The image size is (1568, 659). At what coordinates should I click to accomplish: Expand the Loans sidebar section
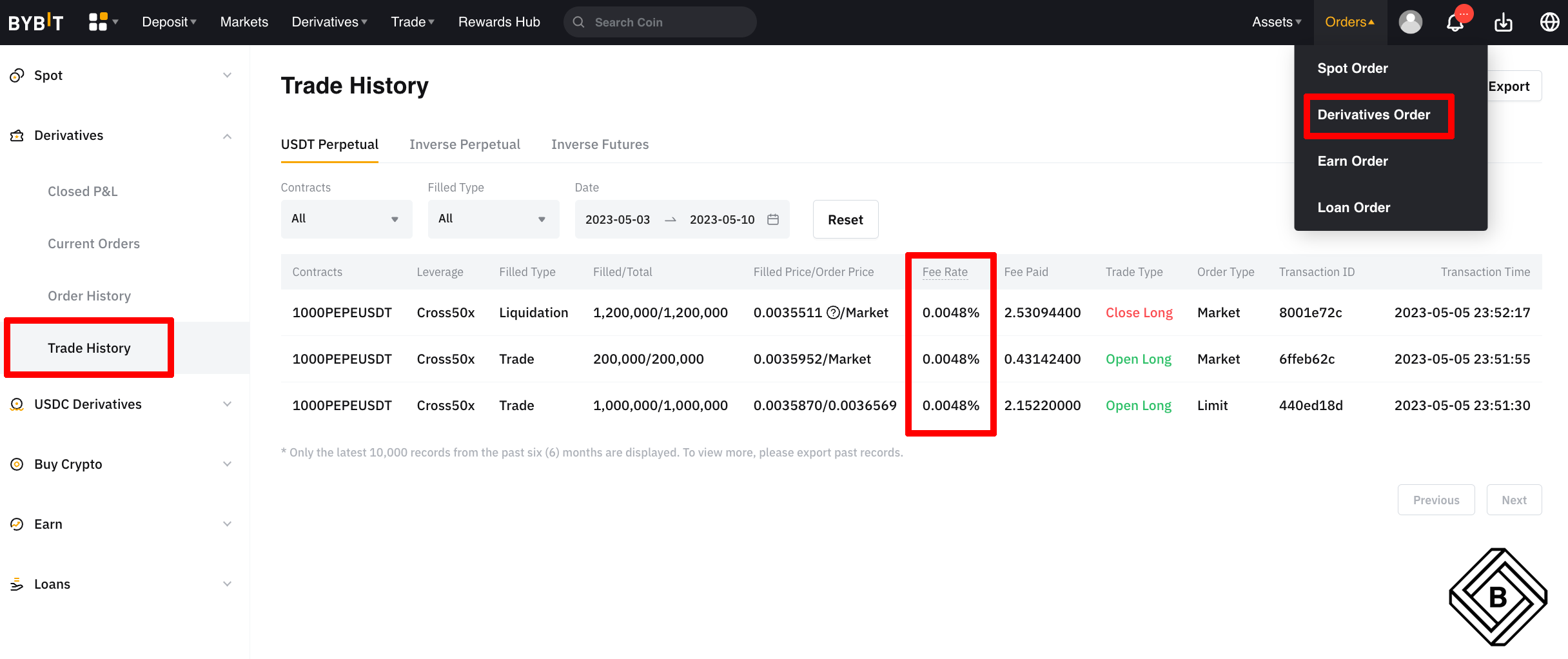click(x=227, y=584)
